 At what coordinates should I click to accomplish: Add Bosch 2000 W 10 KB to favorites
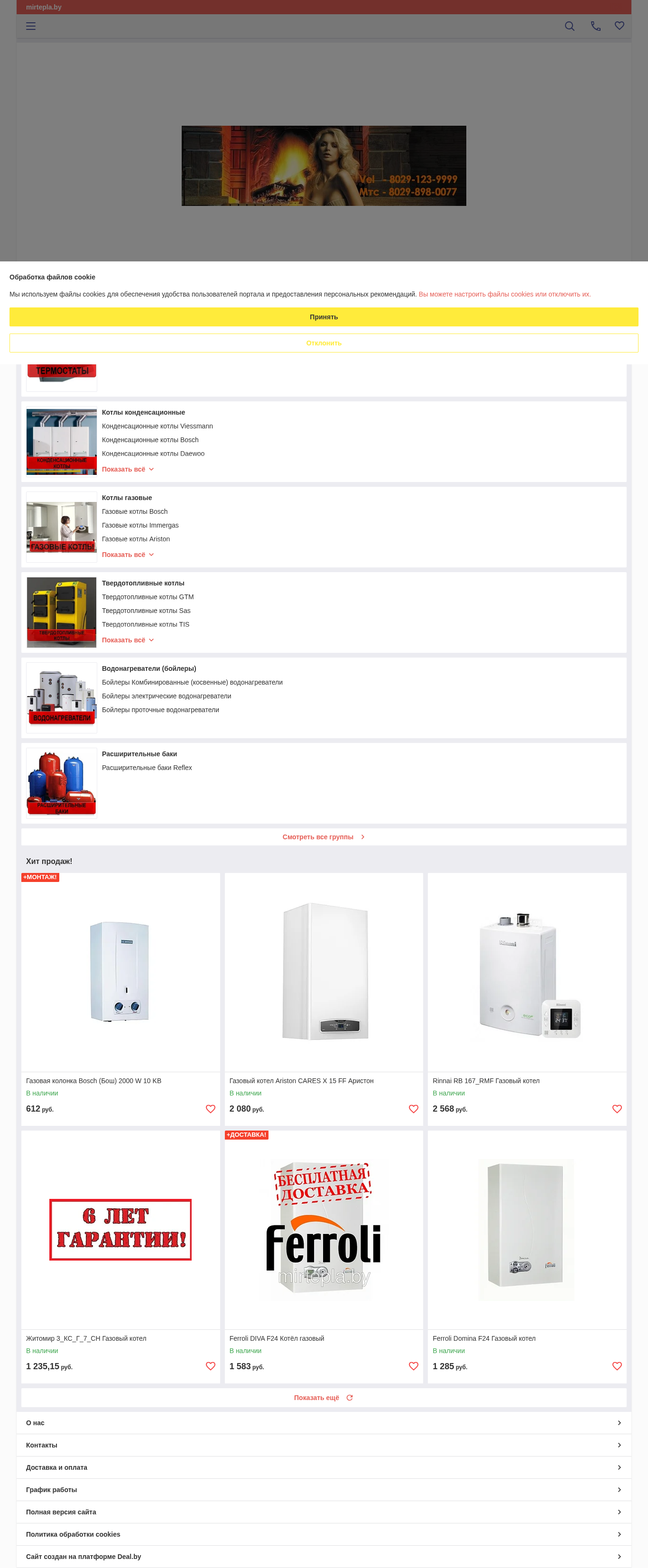pos(211,1108)
